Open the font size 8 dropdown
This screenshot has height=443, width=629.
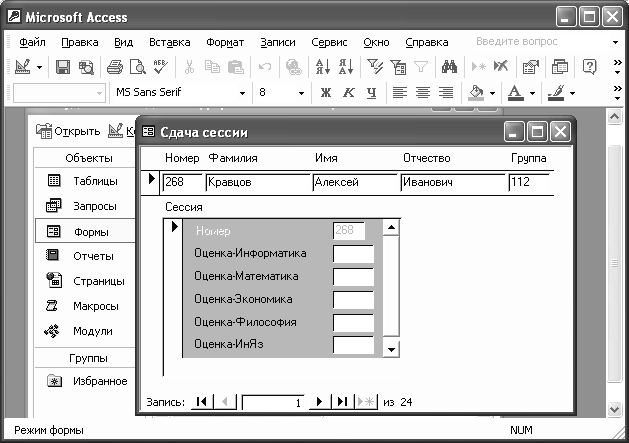[x=301, y=93]
